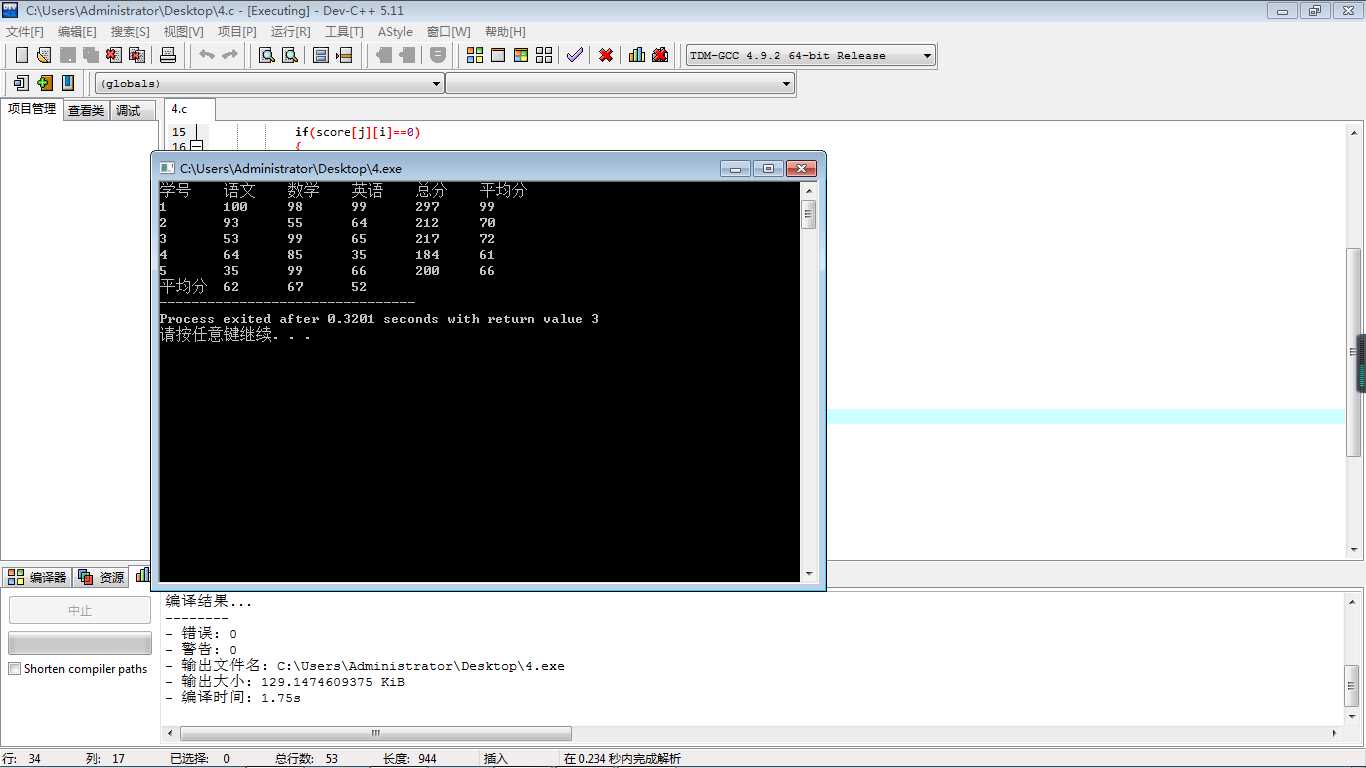
Task: Click the Redo arrow icon
Action: pos(229,55)
